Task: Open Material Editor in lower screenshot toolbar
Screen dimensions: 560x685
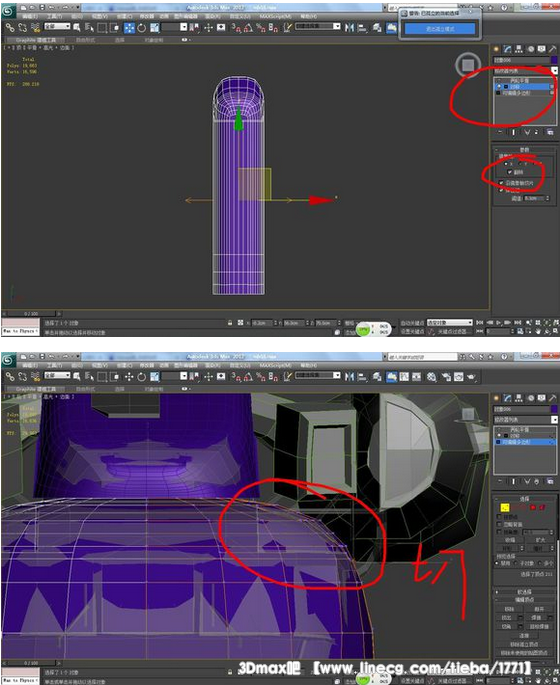Action: pos(431,377)
